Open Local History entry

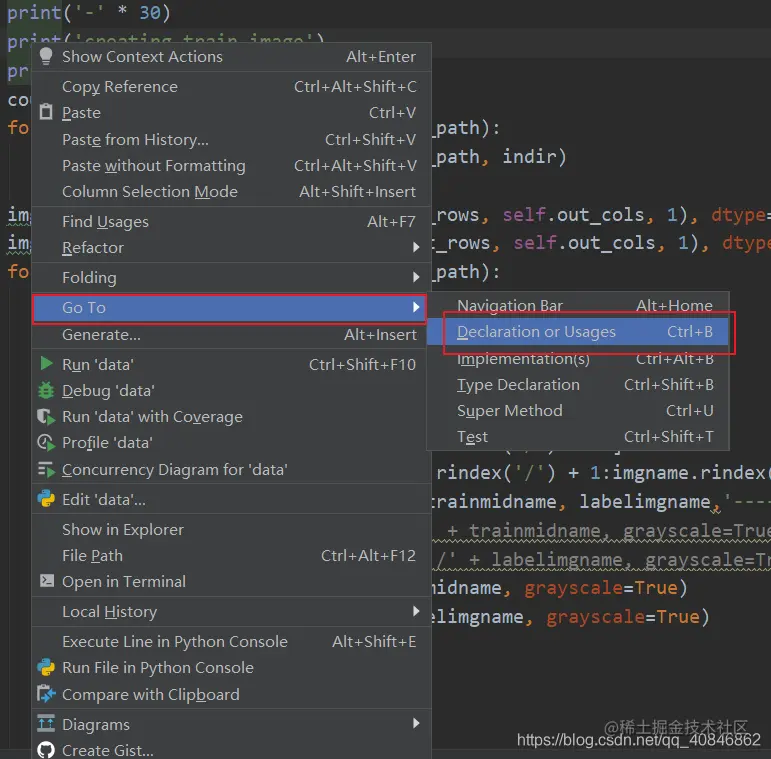(232, 612)
